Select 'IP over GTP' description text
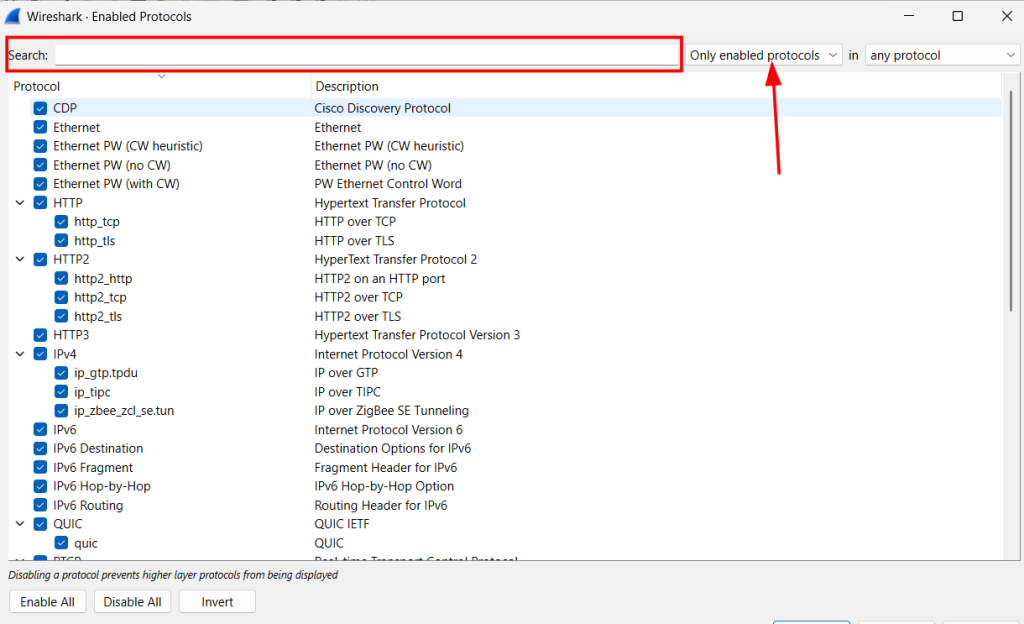 (x=346, y=373)
